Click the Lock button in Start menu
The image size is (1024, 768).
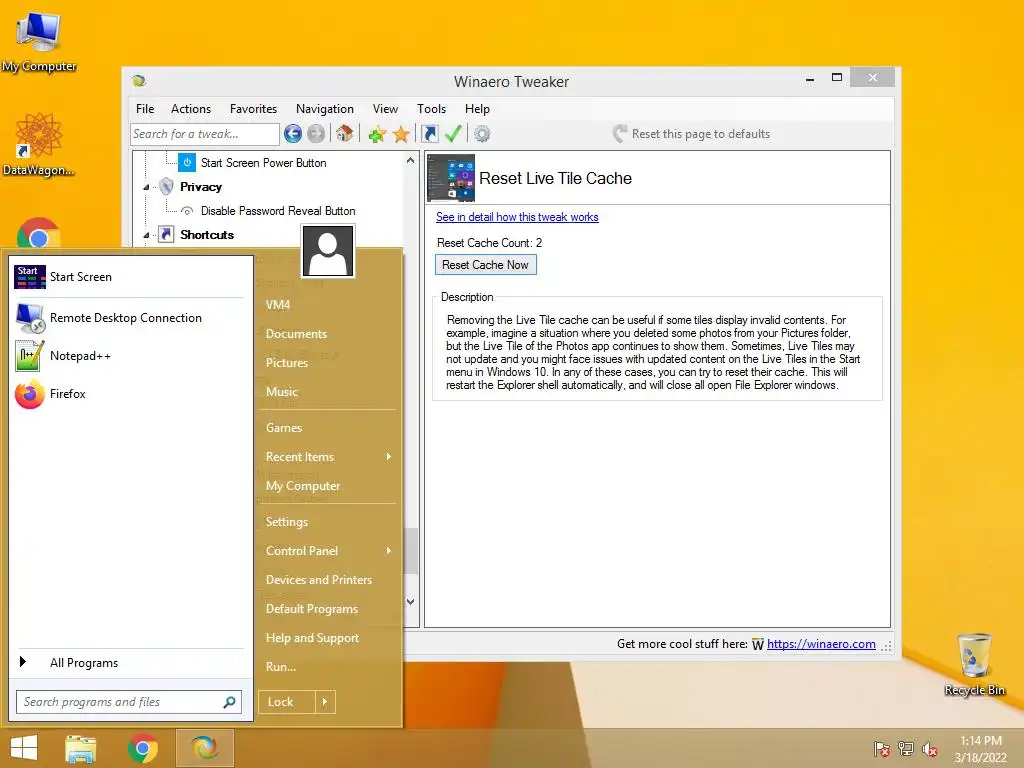(286, 702)
